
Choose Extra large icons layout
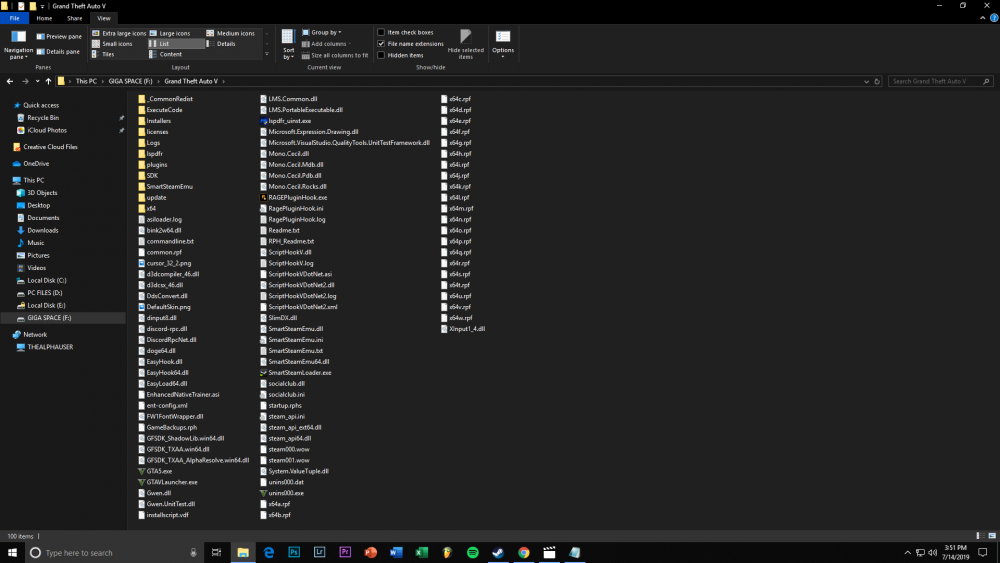click(119, 33)
